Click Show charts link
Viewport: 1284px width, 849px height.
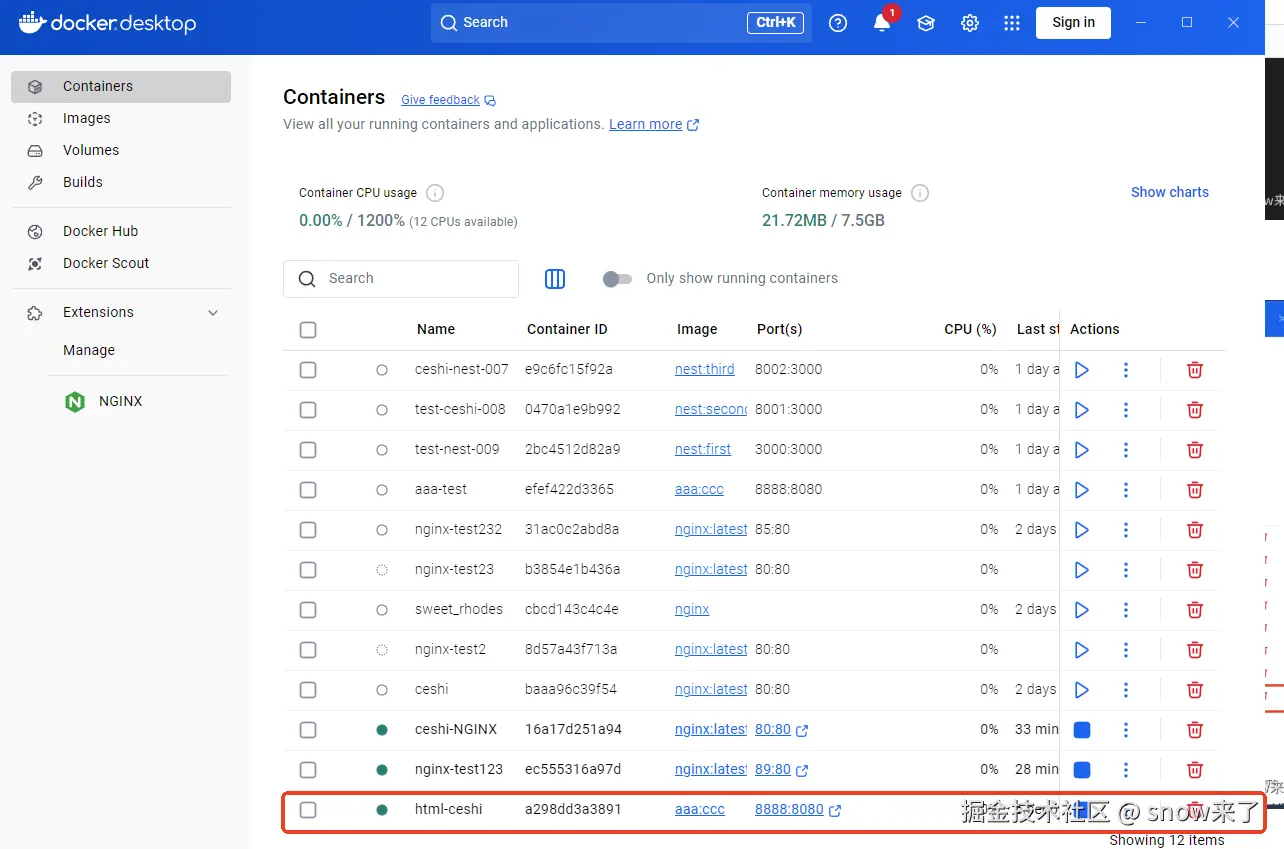[1169, 192]
